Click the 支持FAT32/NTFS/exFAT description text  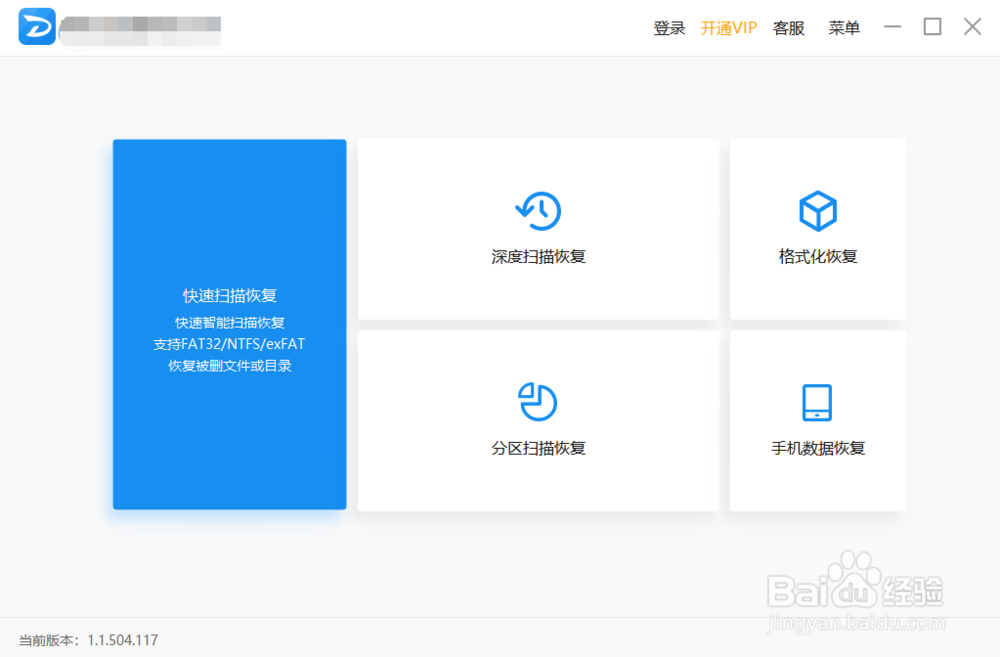click(x=229, y=343)
